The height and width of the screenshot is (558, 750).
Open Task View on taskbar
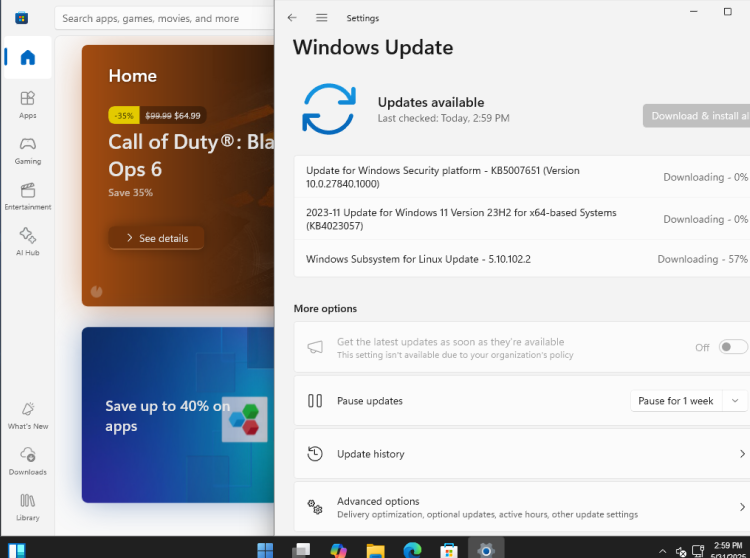click(x=301, y=550)
